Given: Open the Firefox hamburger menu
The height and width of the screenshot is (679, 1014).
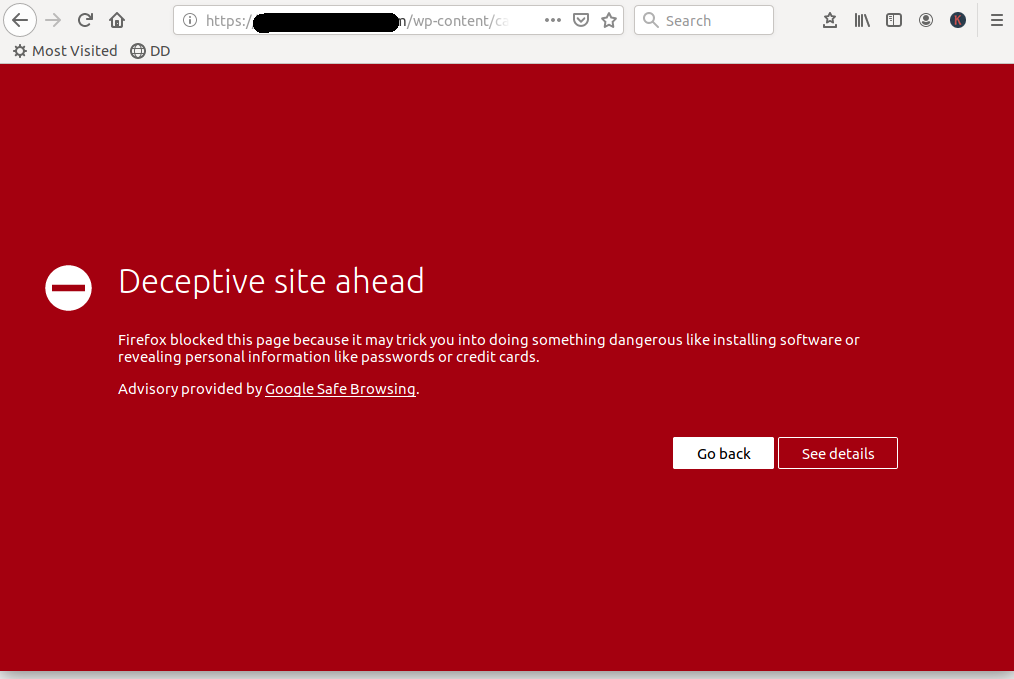Looking at the screenshot, I should (x=996, y=20).
